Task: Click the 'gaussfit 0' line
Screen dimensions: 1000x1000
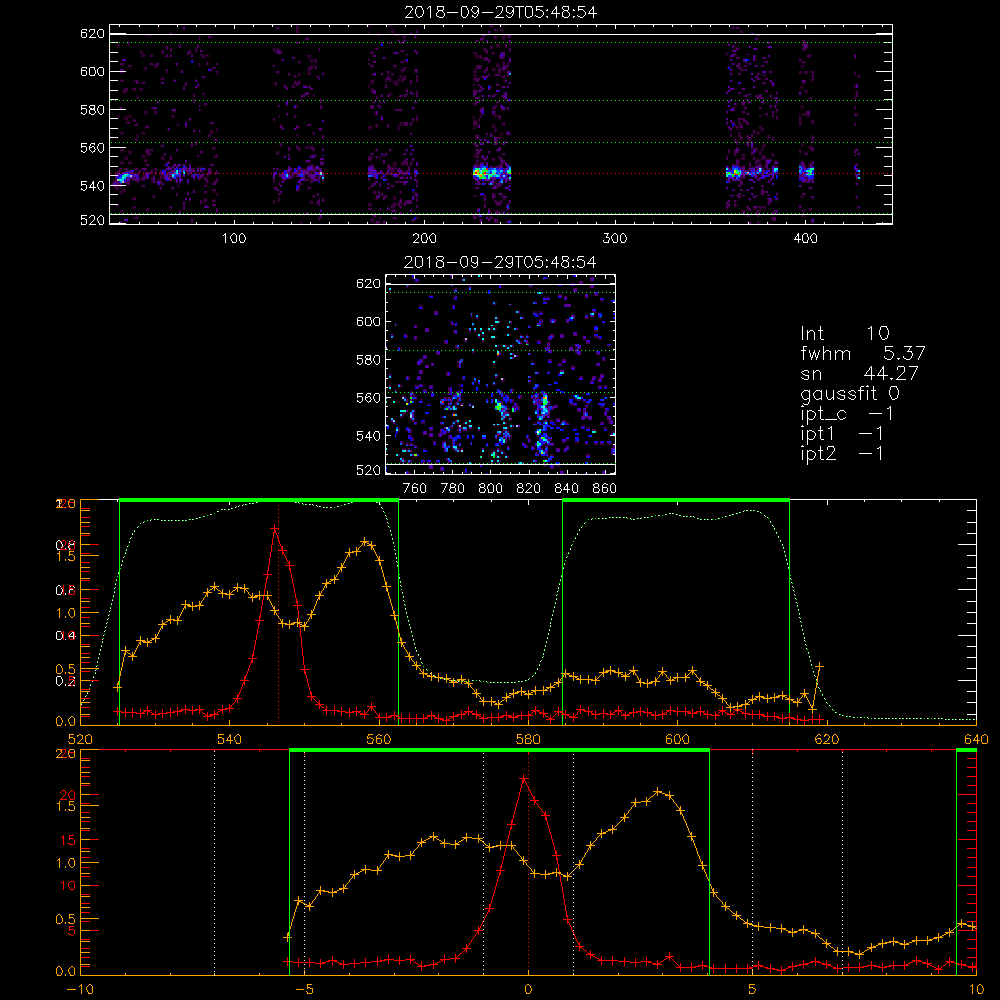Action: pos(849,393)
